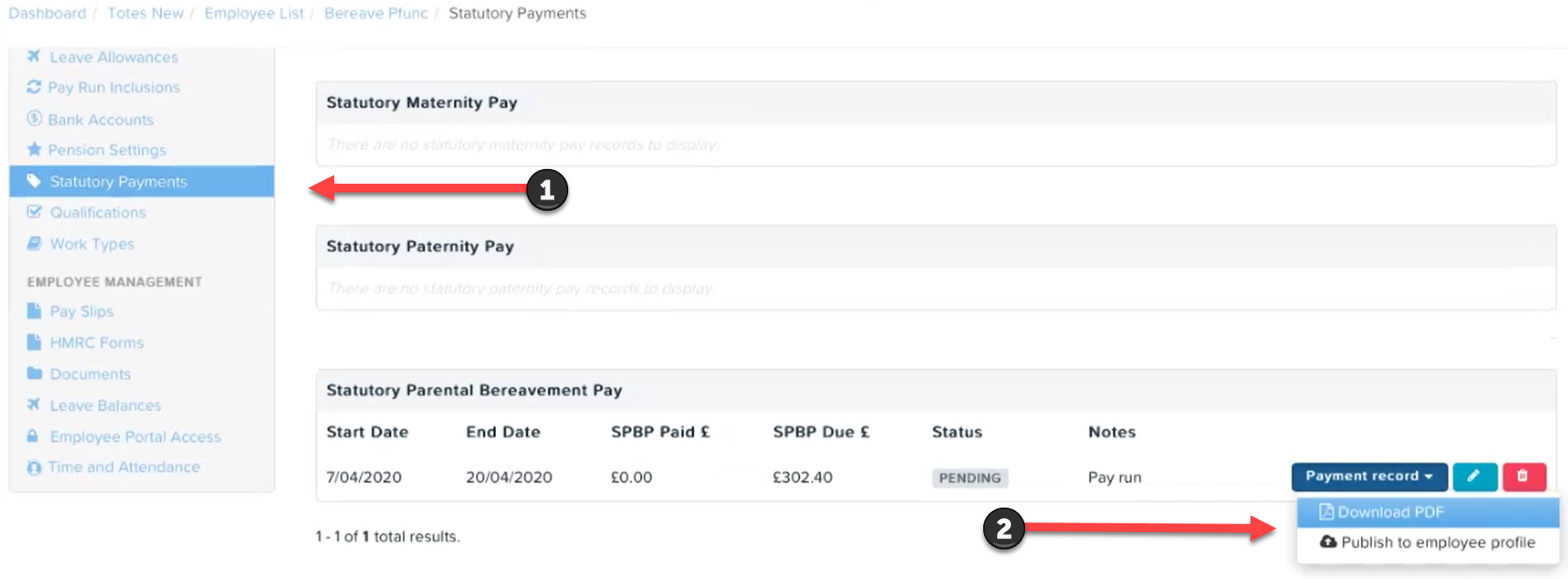Image resolution: width=1568 pixels, height=579 pixels.
Task: Go to Dashboard breadcrumb link
Action: (x=47, y=13)
